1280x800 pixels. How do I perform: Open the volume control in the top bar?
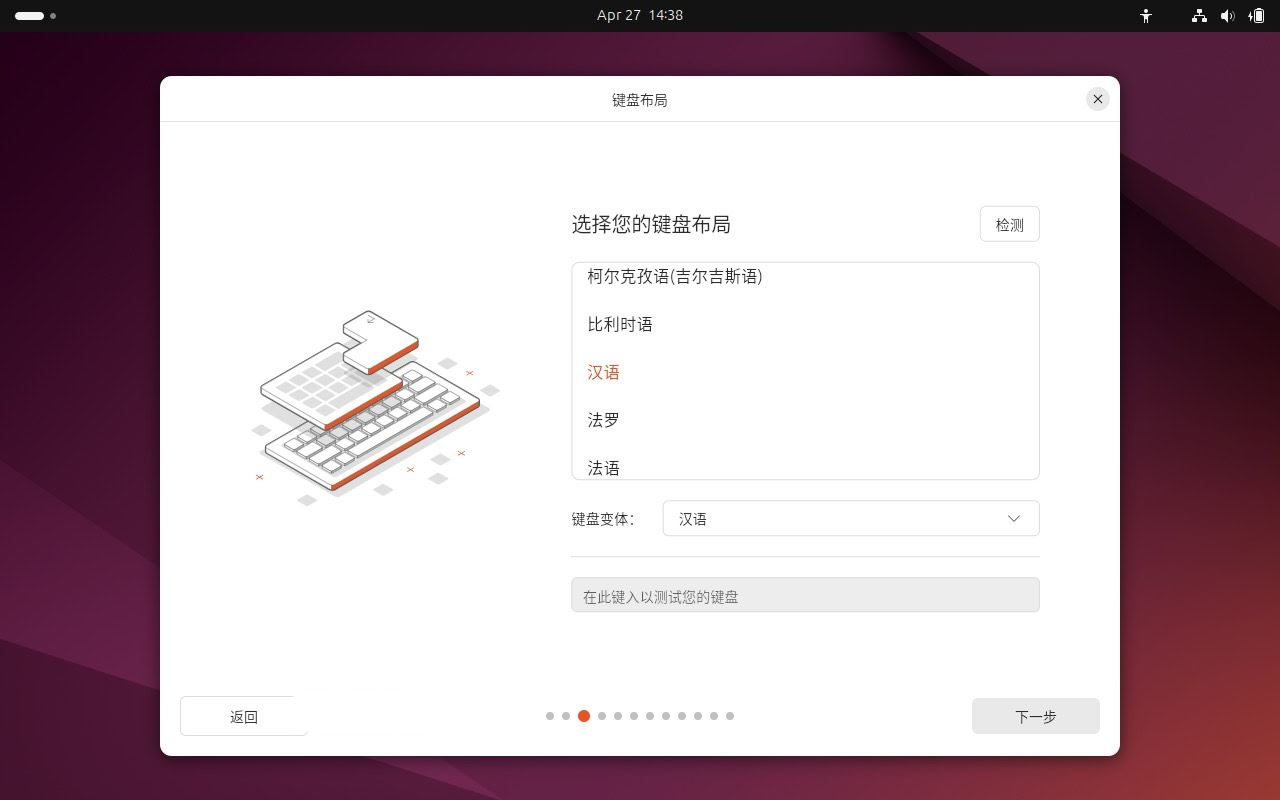pos(1228,16)
